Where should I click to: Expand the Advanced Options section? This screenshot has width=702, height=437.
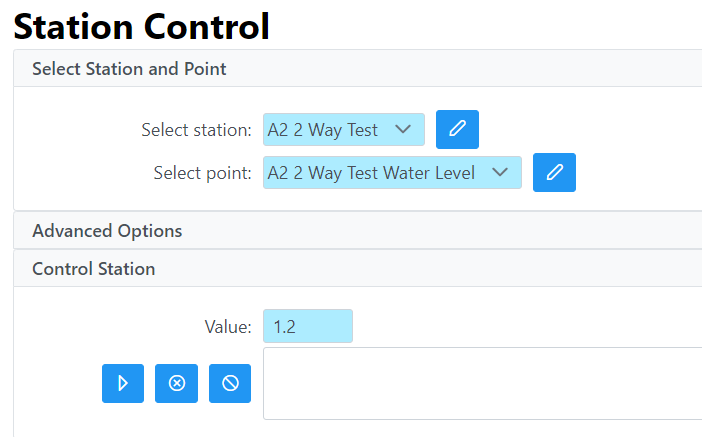[x=107, y=231]
